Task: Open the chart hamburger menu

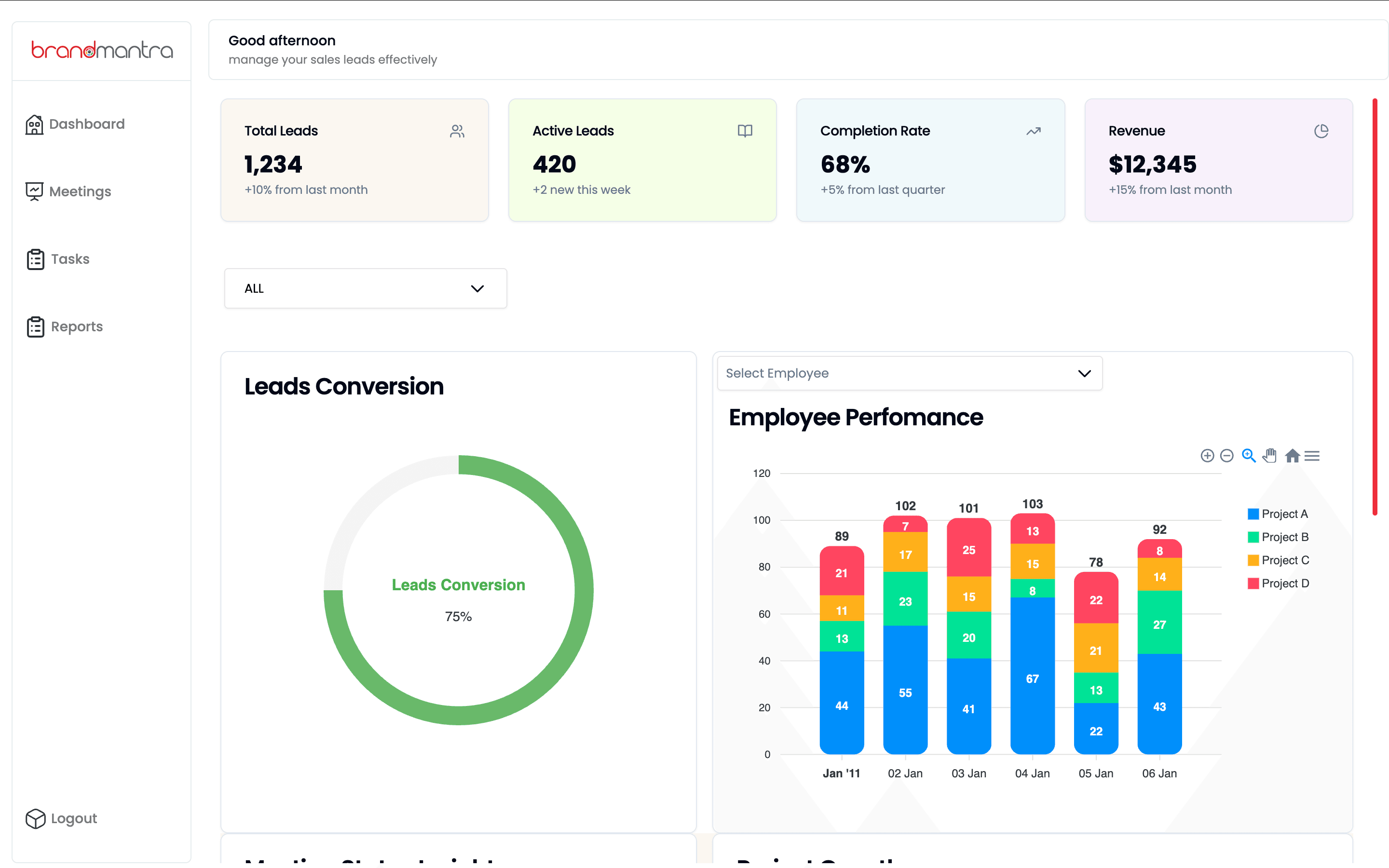Action: 1312,456
